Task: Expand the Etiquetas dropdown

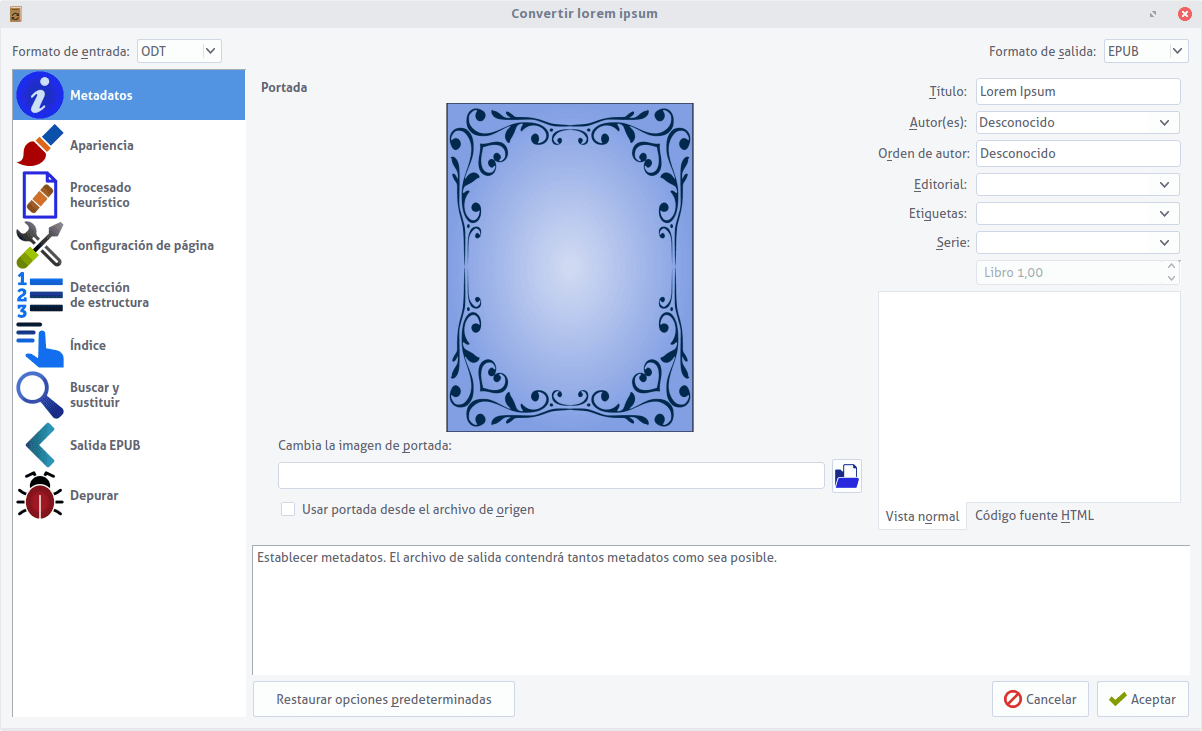Action: [1164, 213]
